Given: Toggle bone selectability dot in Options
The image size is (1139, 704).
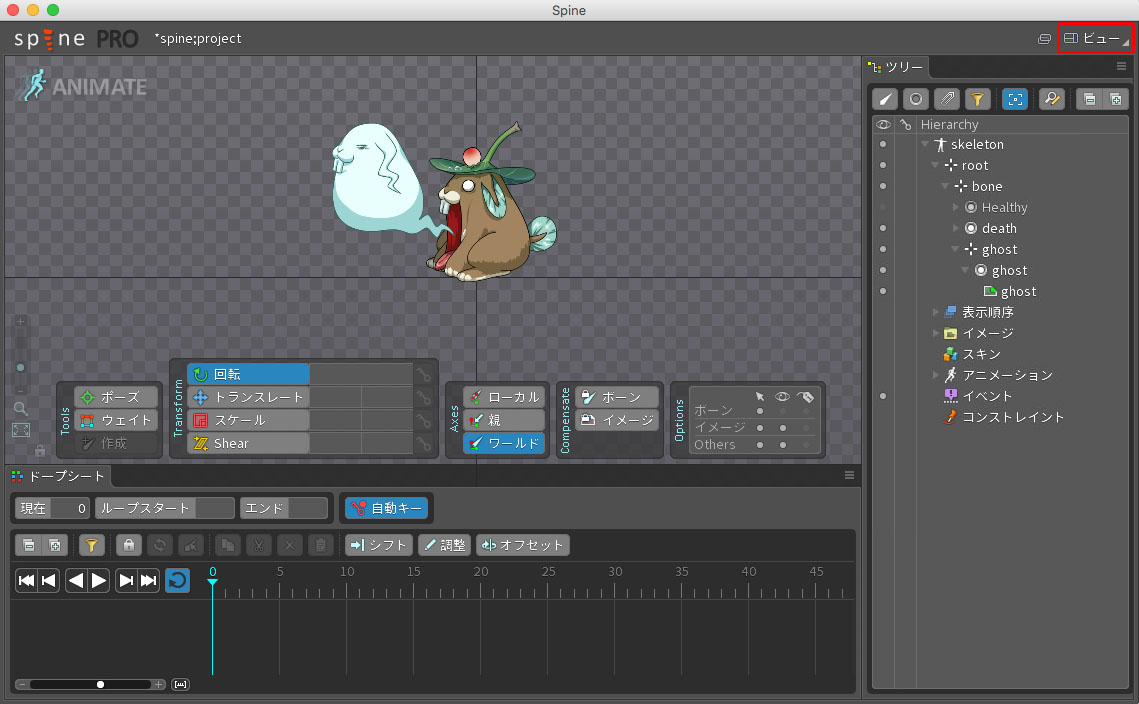Looking at the screenshot, I should 760,410.
